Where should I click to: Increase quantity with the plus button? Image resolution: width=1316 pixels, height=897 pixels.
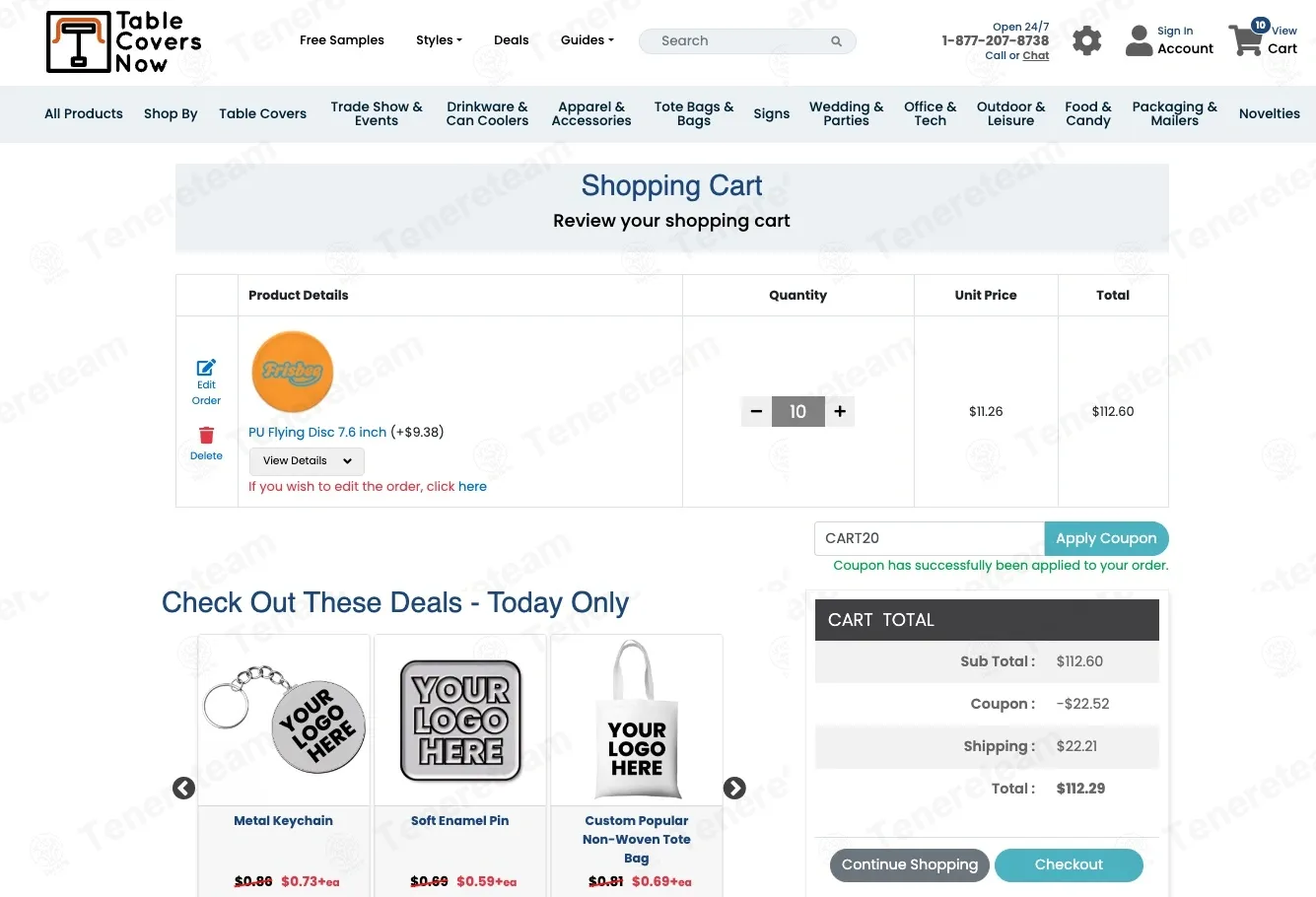pyautogui.click(x=840, y=412)
